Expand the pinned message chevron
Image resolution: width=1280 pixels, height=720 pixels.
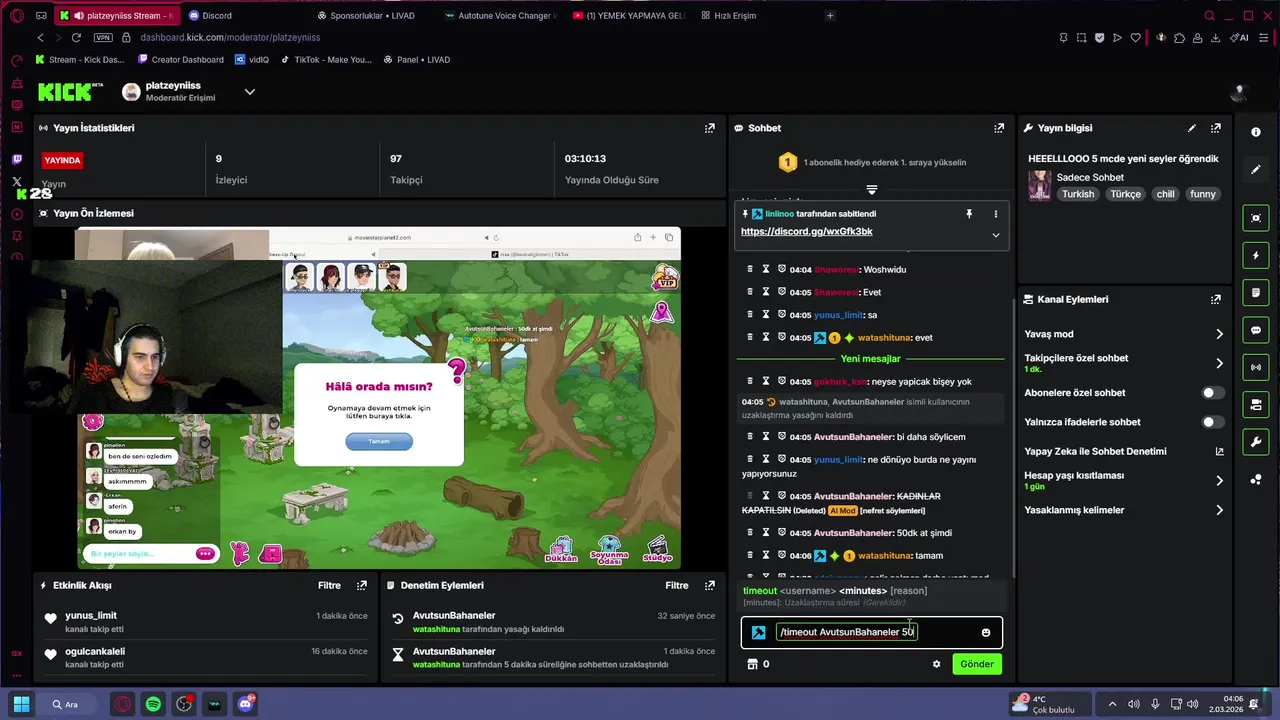click(x=995, y=235)
